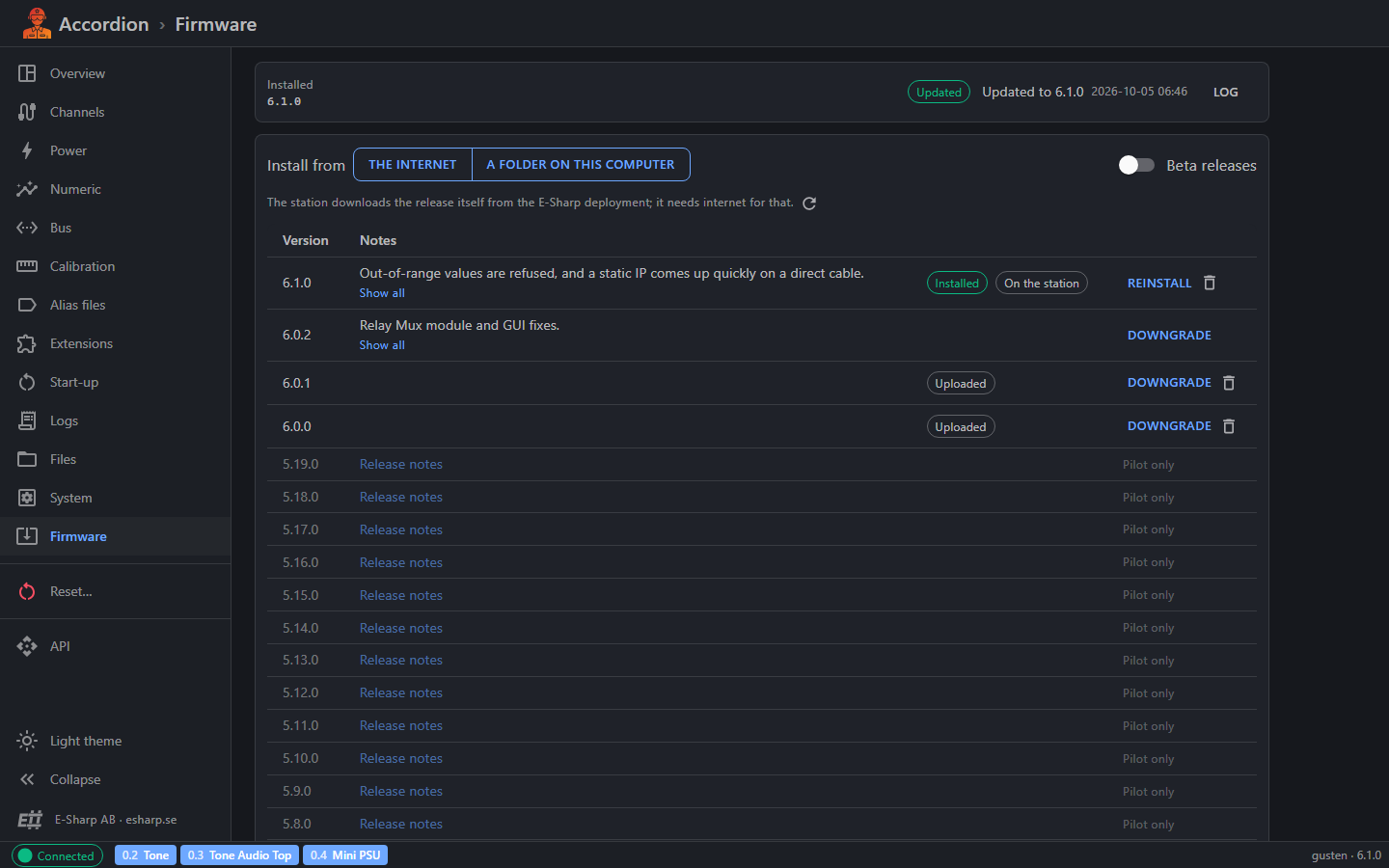
Task: Open the Alias files tag icon
Action: coord(27,305)
